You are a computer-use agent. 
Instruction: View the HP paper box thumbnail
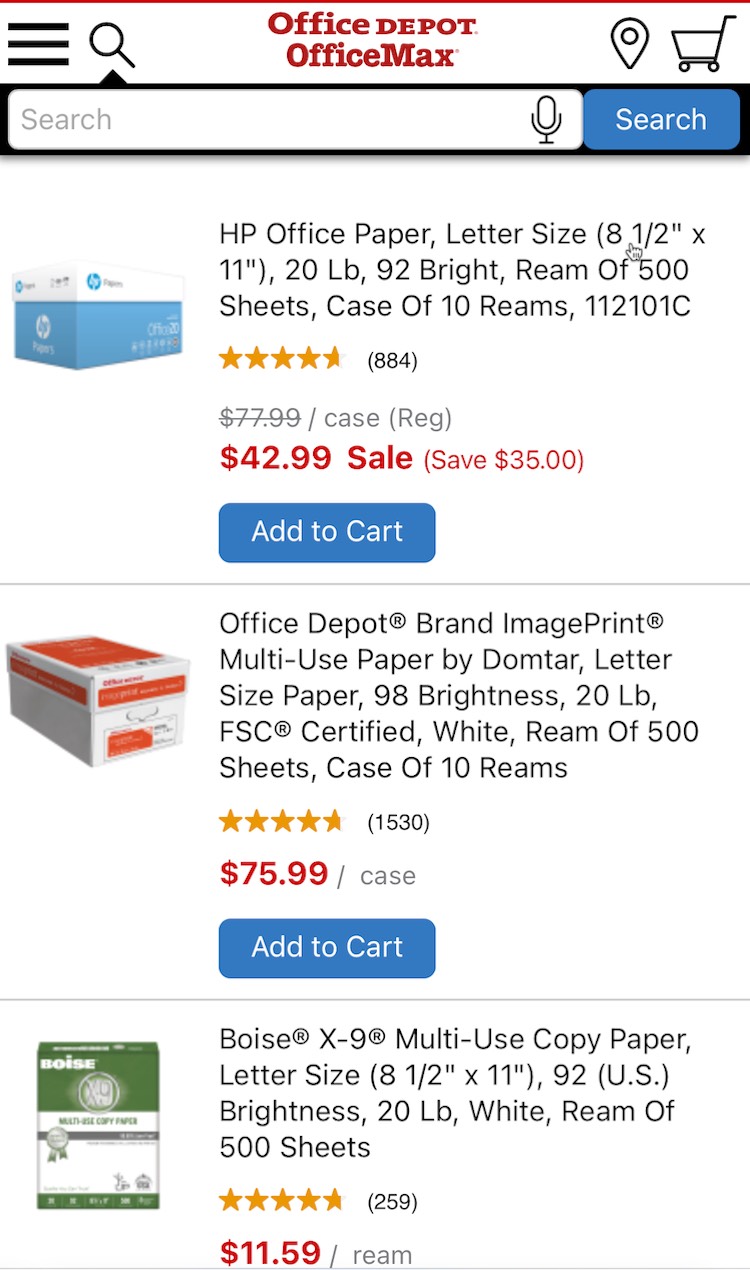point(99,315)
